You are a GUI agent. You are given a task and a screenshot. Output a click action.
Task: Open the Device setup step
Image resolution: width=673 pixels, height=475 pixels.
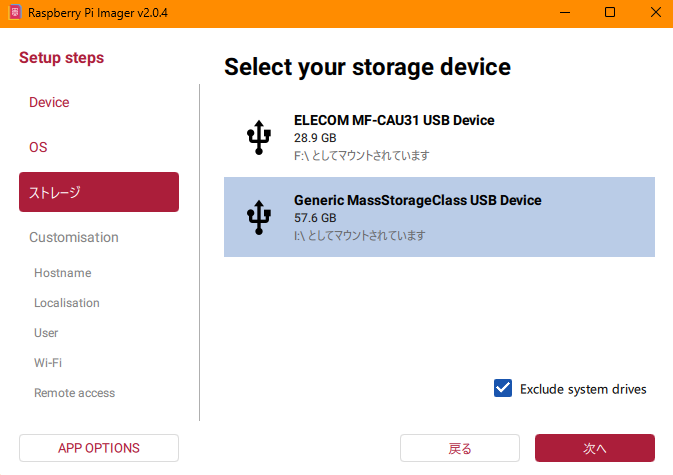click(49, 103)
